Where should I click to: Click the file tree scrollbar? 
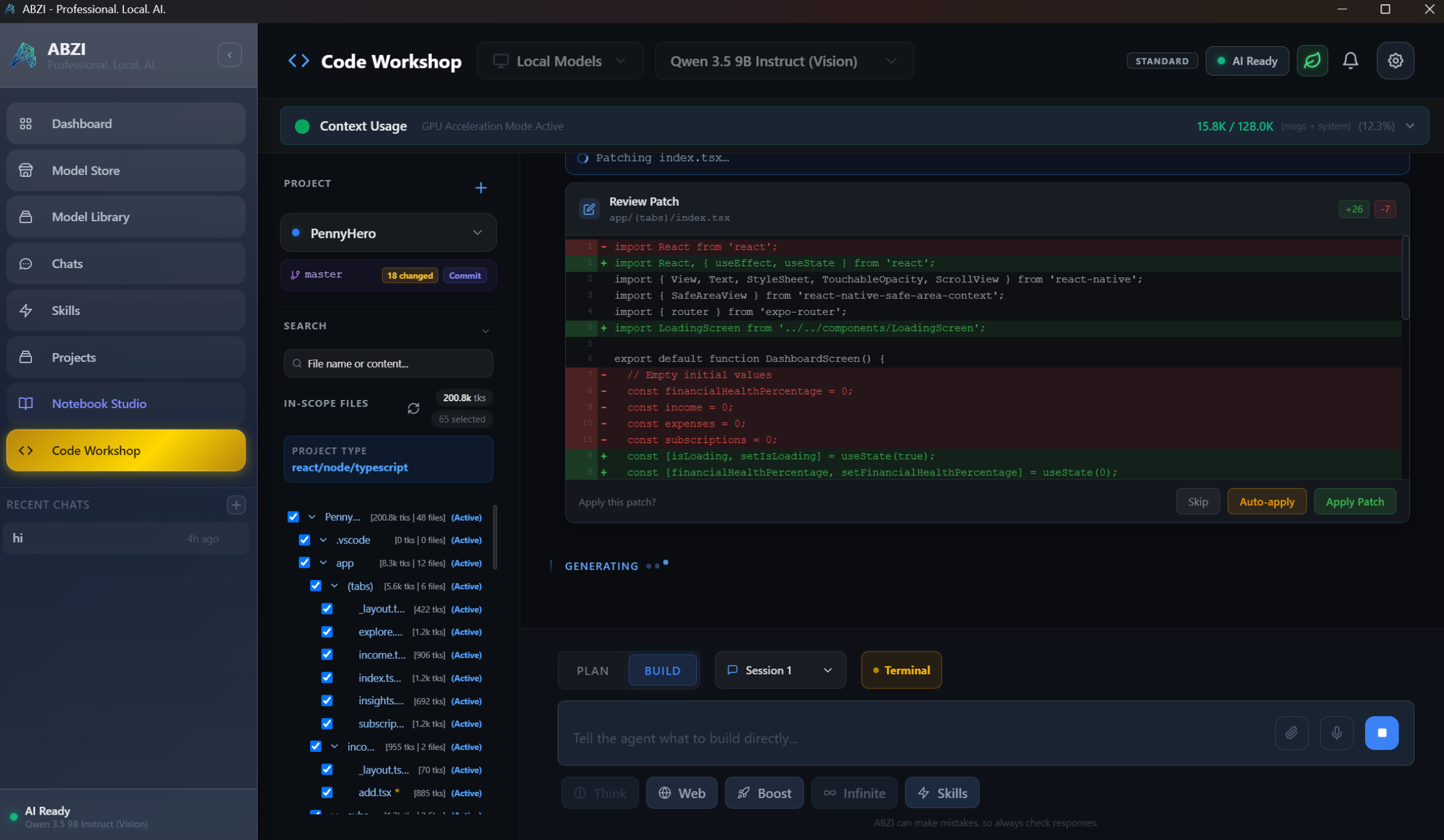coord(495,537)
